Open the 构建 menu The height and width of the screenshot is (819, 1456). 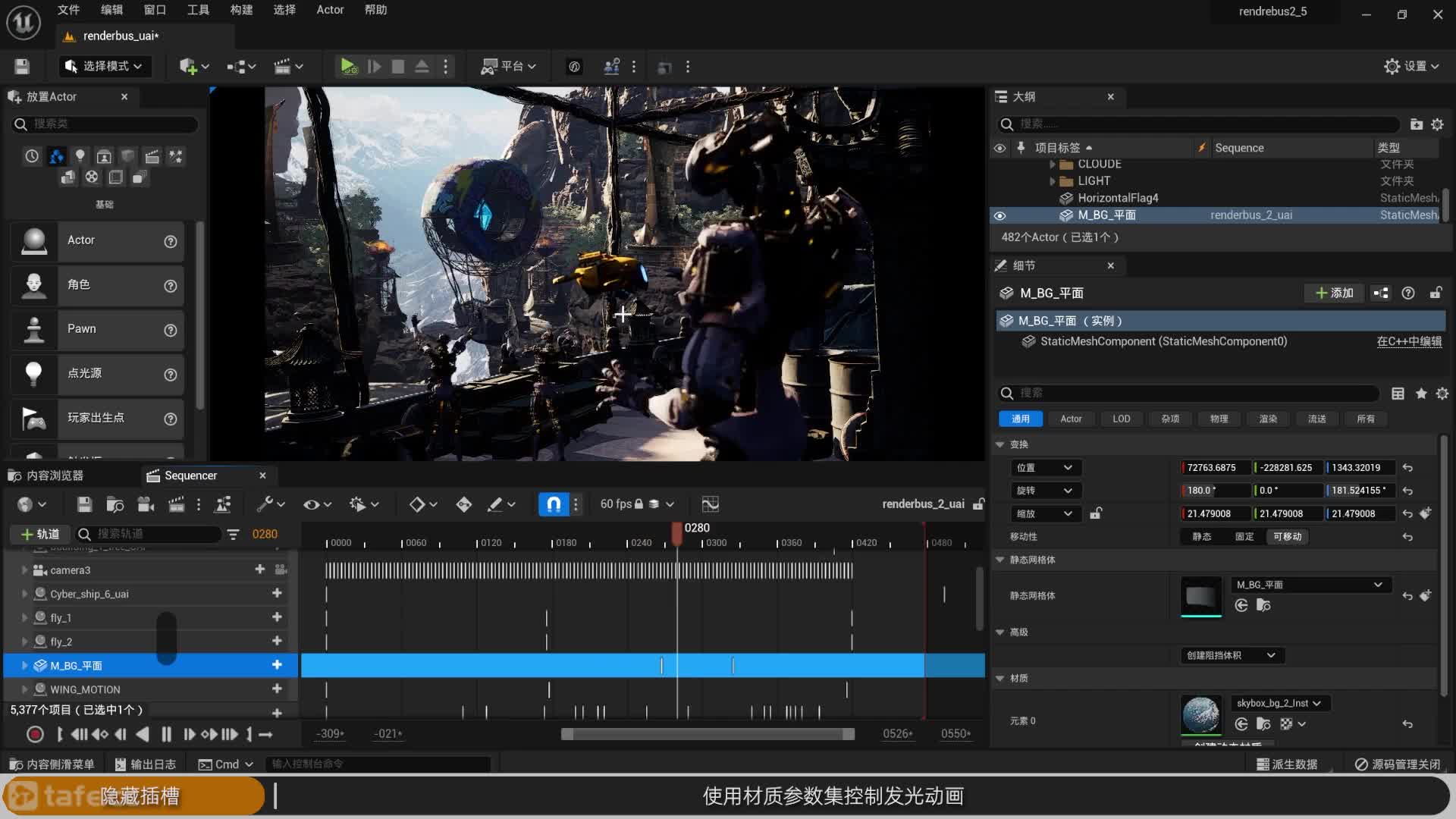(x=241, y=10)
